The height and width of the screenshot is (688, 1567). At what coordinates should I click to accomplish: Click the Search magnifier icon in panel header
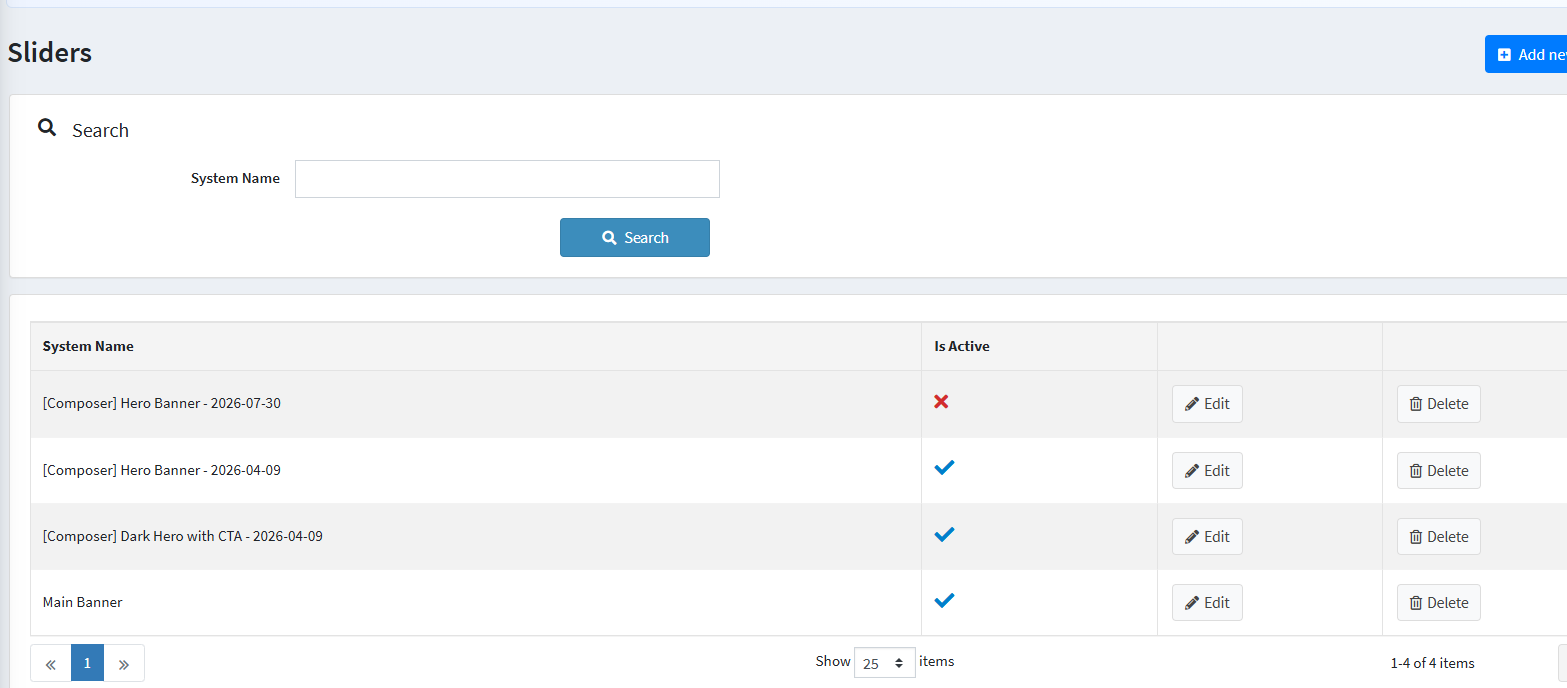pyautogui.click(x=47, y=128)
